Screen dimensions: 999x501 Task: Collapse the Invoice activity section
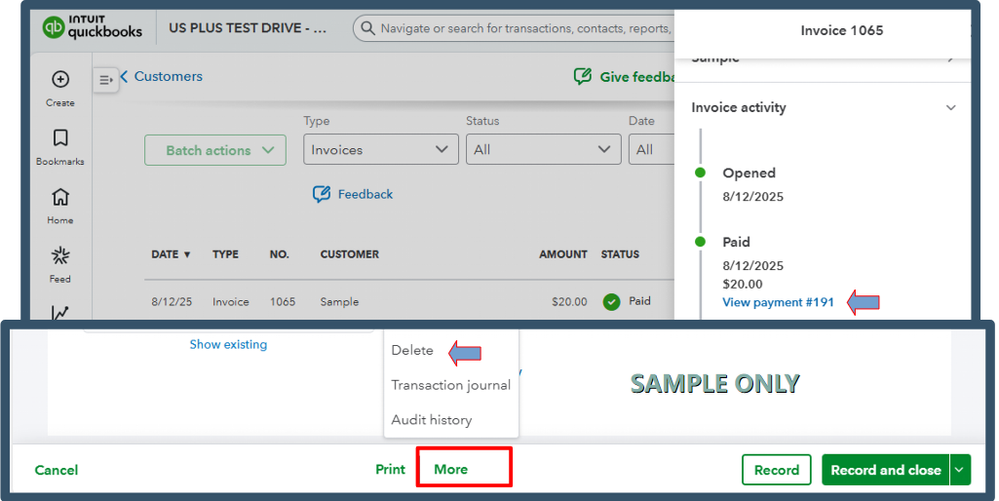(951, 108)
